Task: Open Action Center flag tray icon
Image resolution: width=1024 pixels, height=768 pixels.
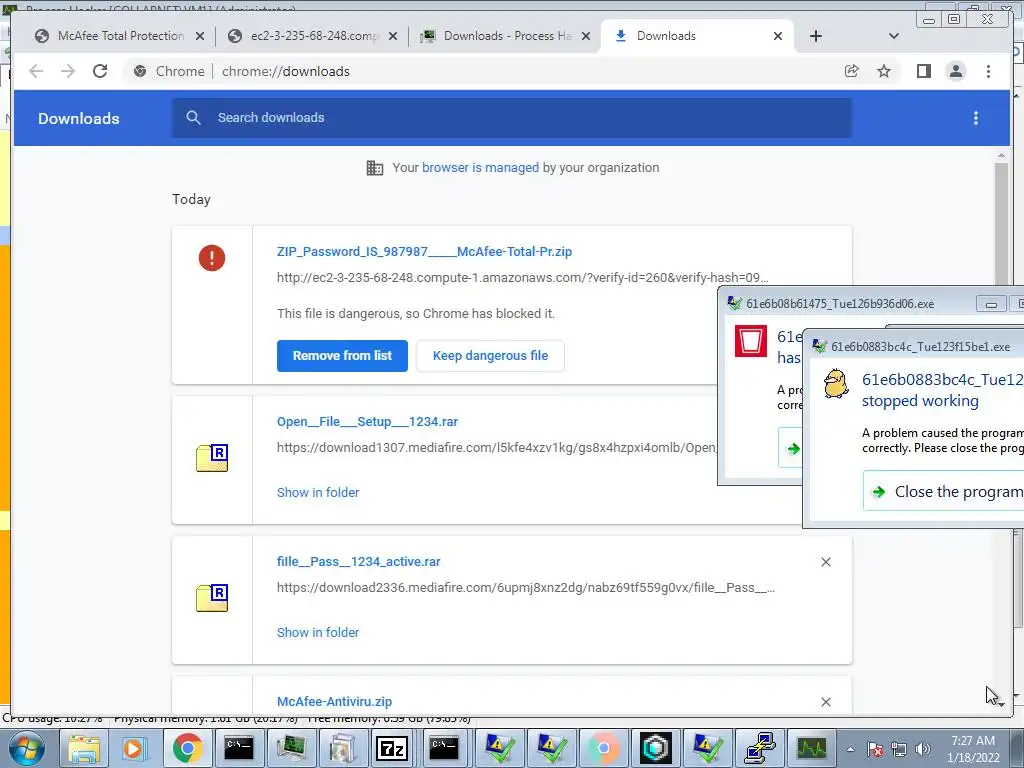Action: coord(875,749)
